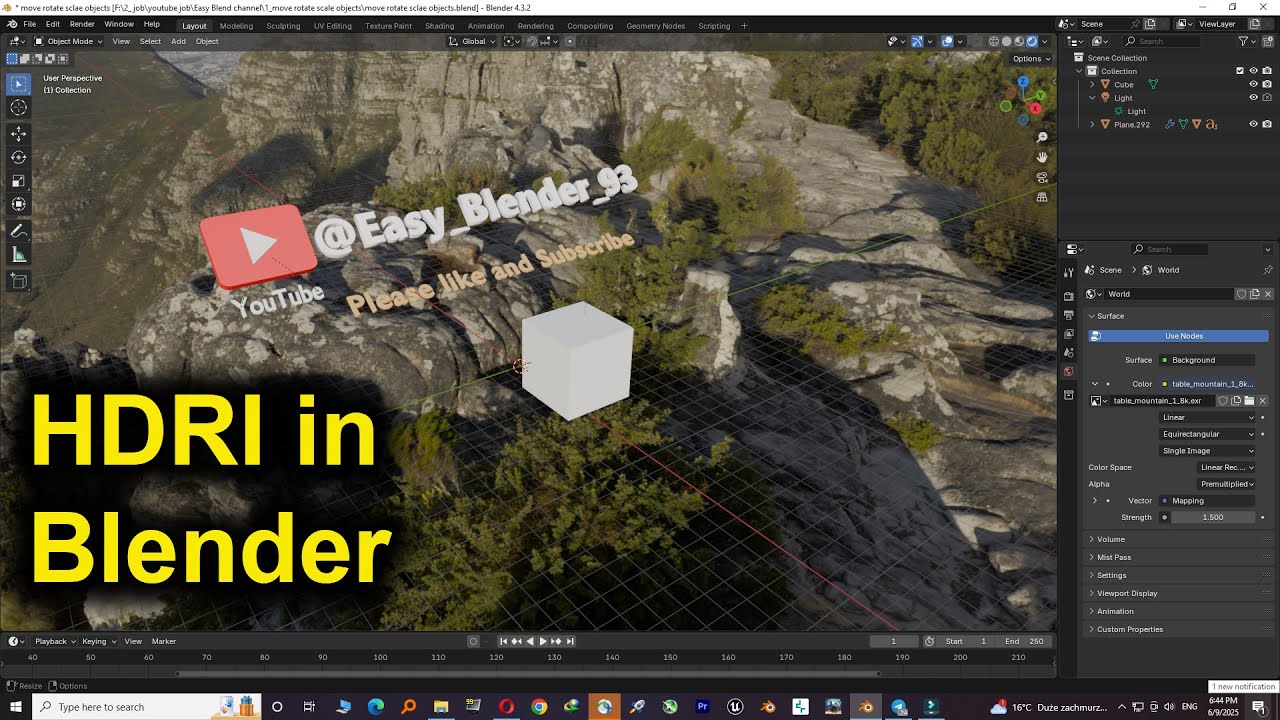Viewport: 1280px width, 720px height.
Task: Open the Equirectangular projection dropdown
Action: click(x=1208, y=434)
